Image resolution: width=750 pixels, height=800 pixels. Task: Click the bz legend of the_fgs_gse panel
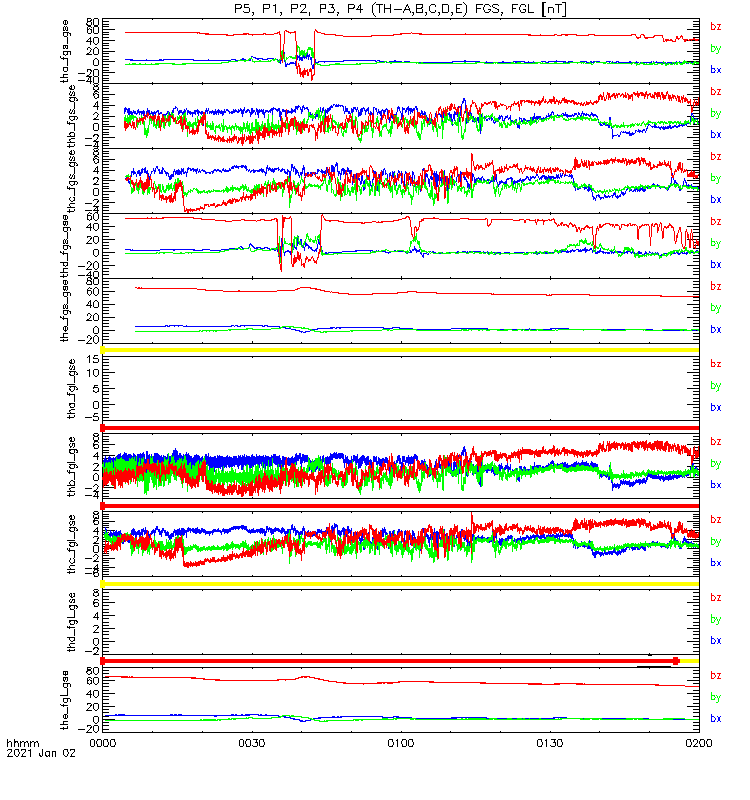click(x=716, y=286)
